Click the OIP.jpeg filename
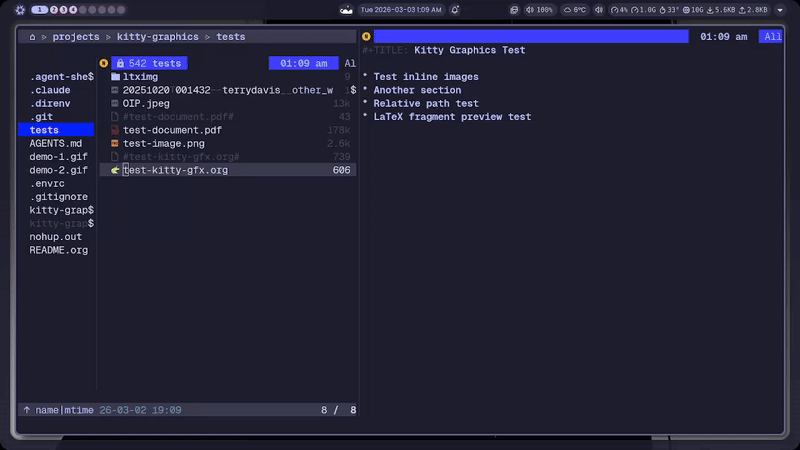This screenshot has height=450, width=800. [146, 103]
